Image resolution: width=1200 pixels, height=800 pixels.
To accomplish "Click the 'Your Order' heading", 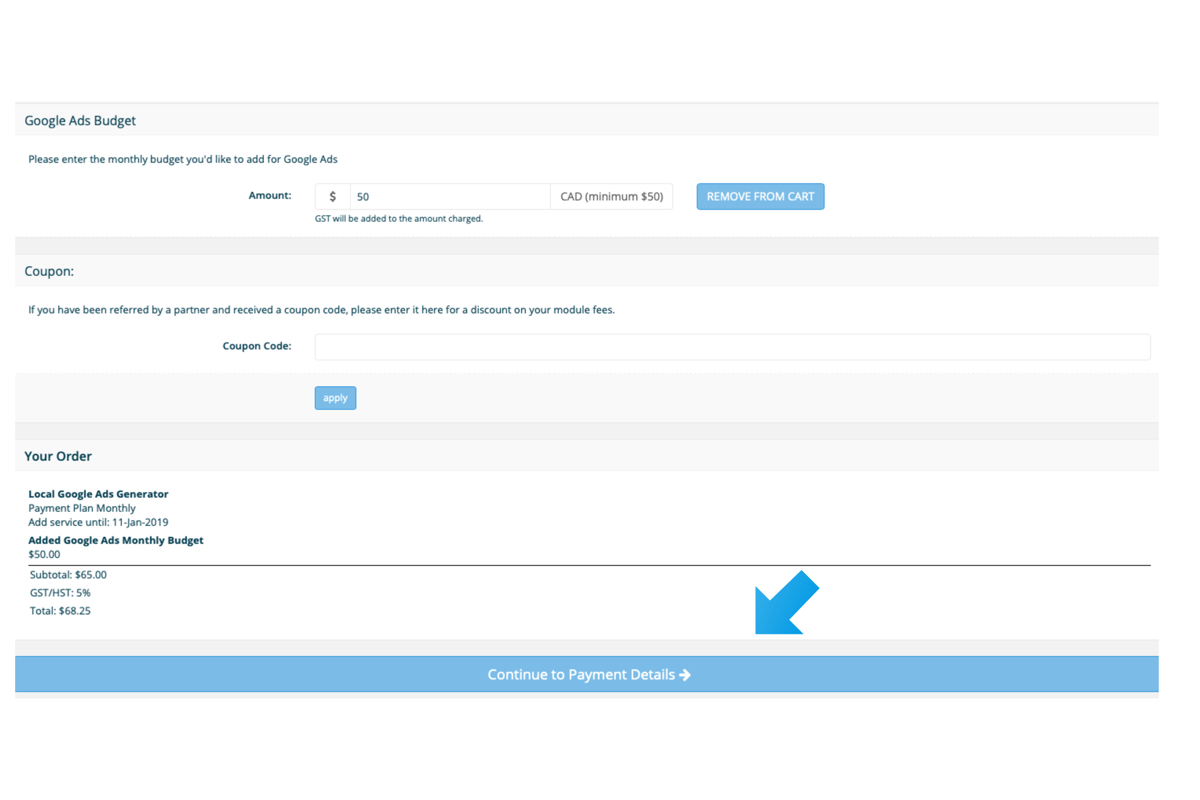I will tap(58, 456).
